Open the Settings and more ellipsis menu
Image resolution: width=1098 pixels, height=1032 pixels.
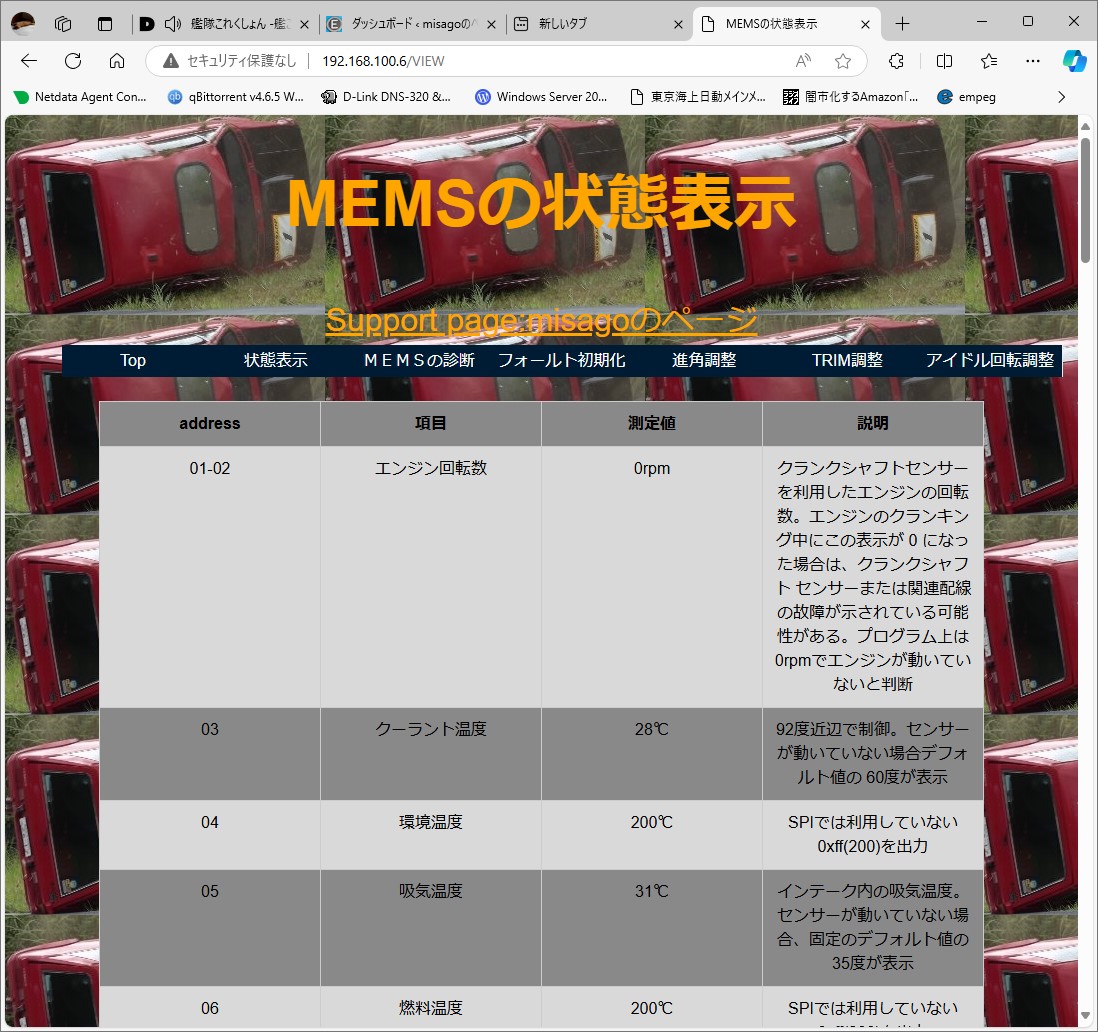click(1033, 61)
